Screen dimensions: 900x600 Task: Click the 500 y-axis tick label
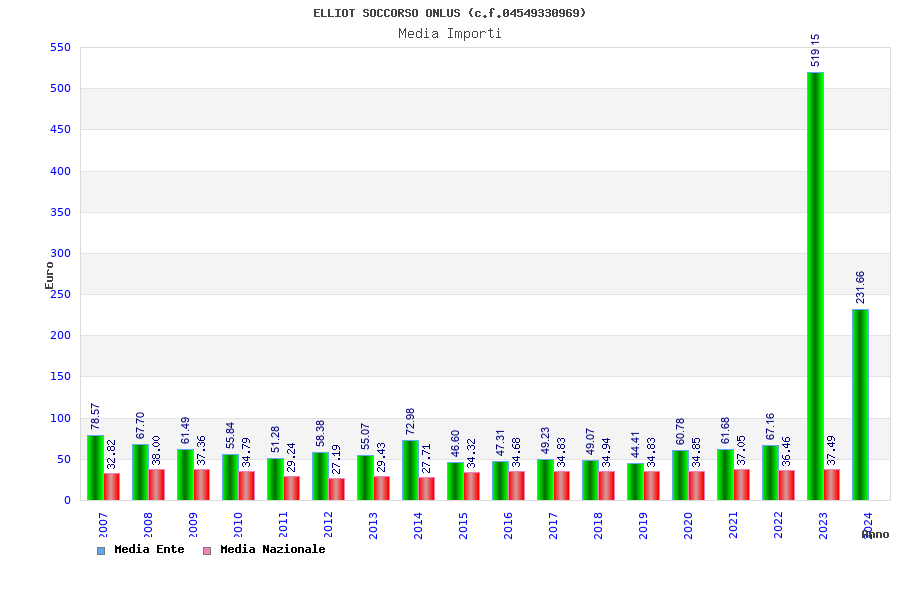[x=60, y=88]
